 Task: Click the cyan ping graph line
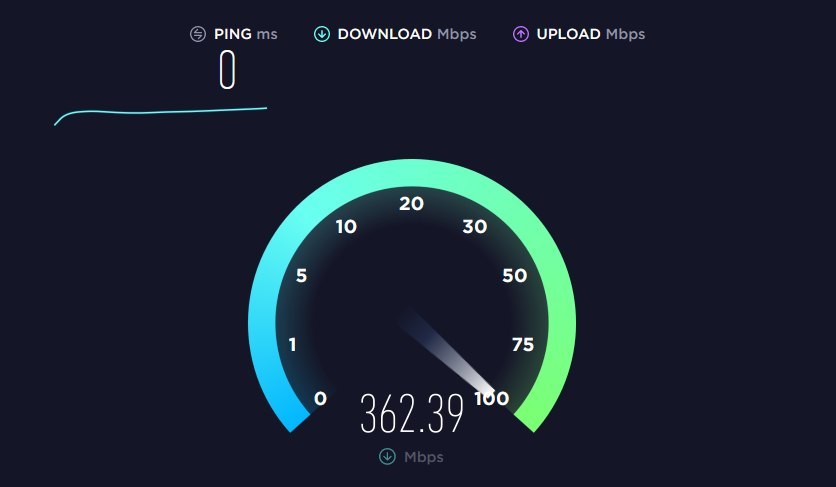coord(160,115)
